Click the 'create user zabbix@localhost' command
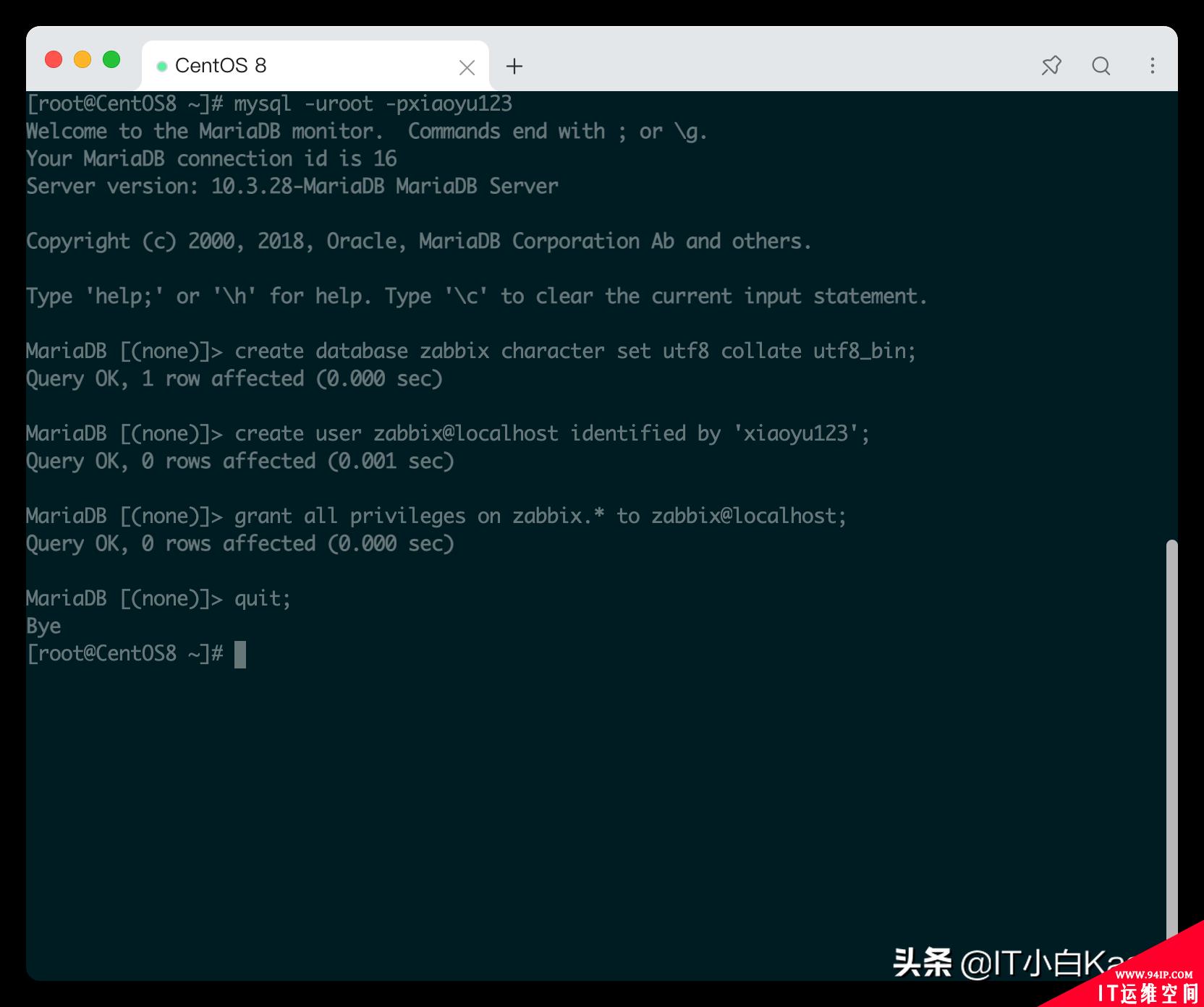Viewport: 1204px width, 1007px height. pyautogui.click(x=552, y=433)
